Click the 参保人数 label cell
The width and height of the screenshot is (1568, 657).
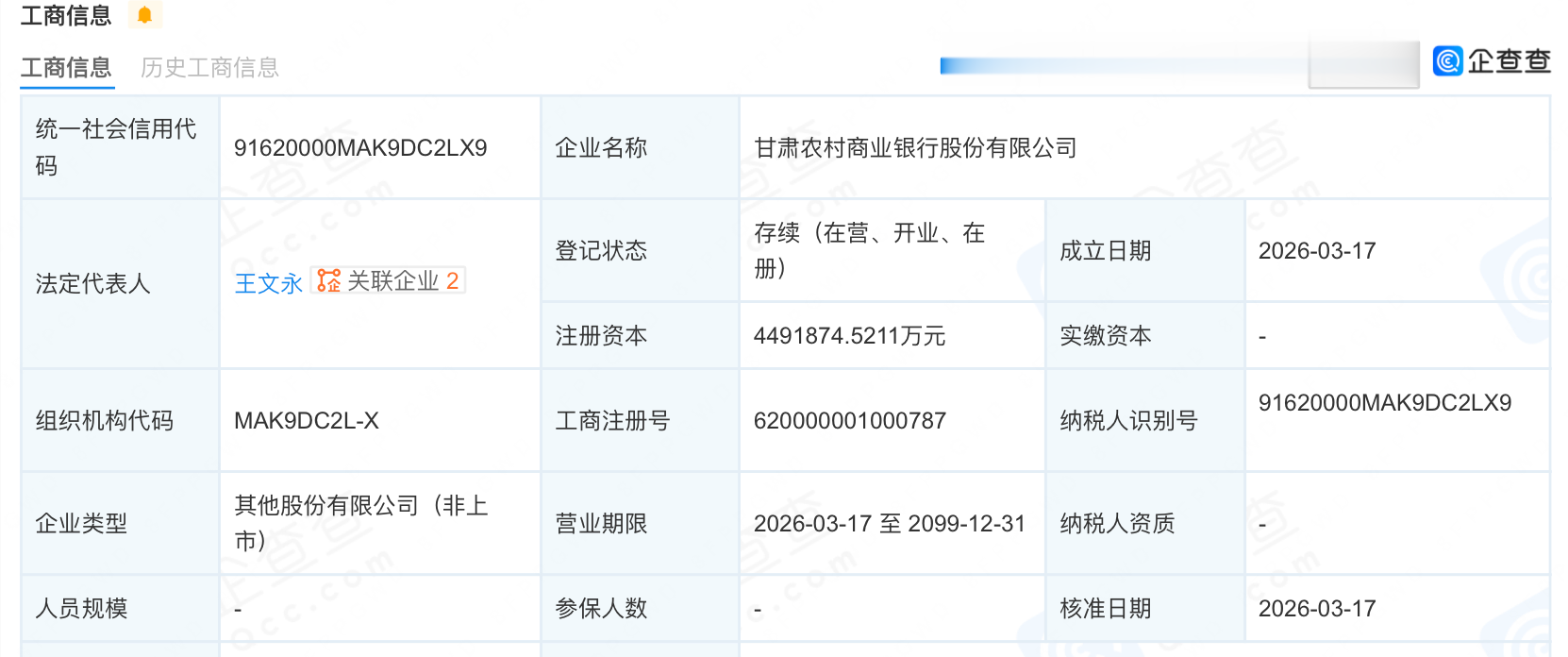pyautogui.click(x=640, y=608)
